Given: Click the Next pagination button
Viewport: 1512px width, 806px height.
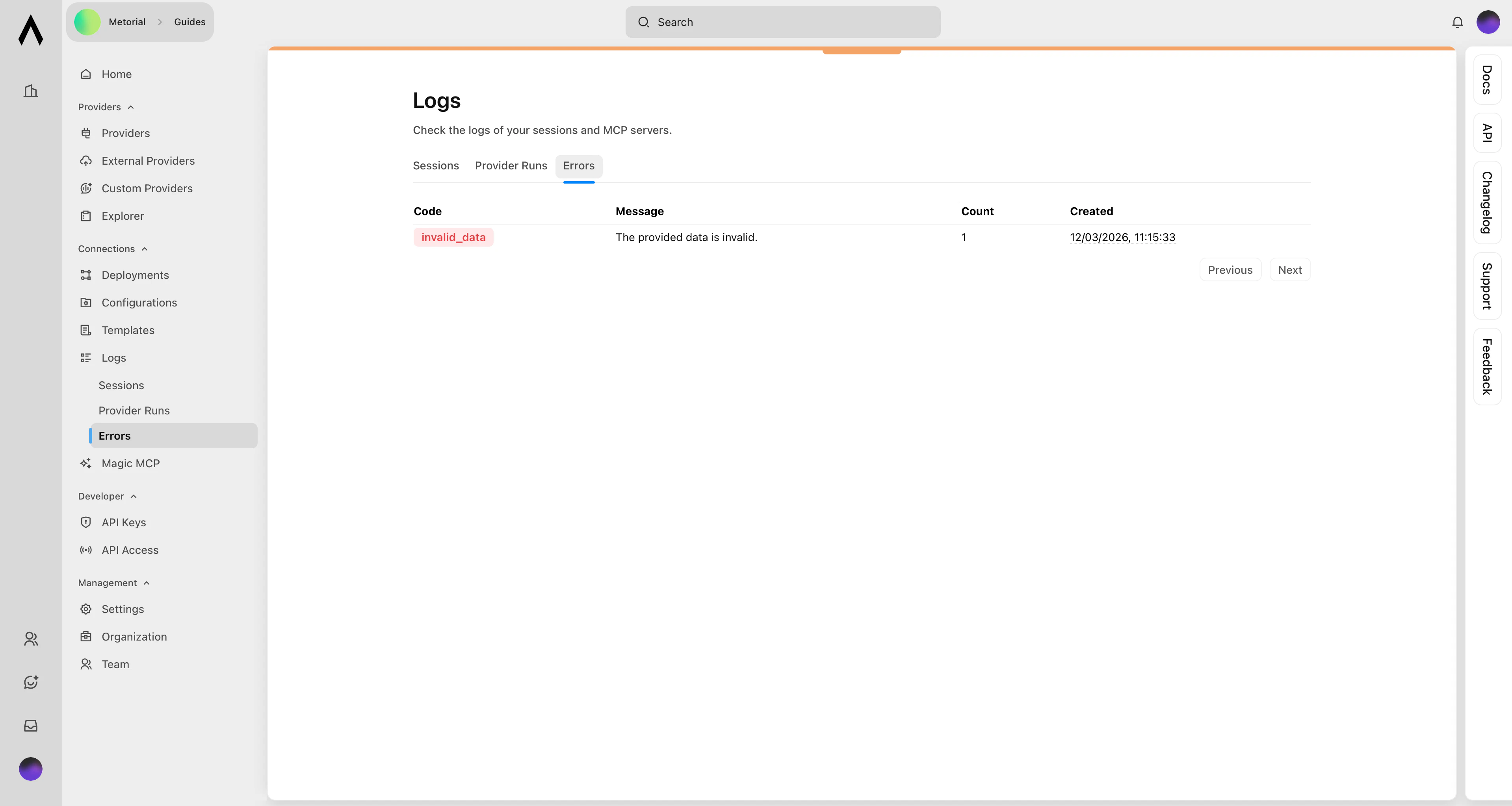Looking at the screenshot, I should pyautogui.click(x=1289, y=269).
